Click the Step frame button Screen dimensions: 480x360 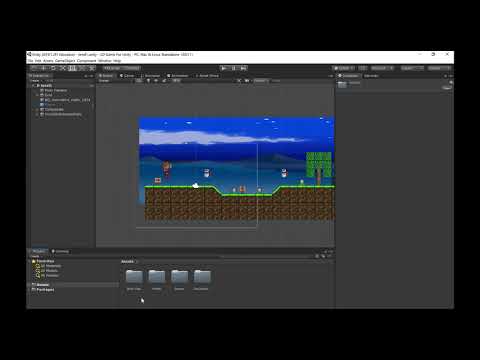[243, 68]
